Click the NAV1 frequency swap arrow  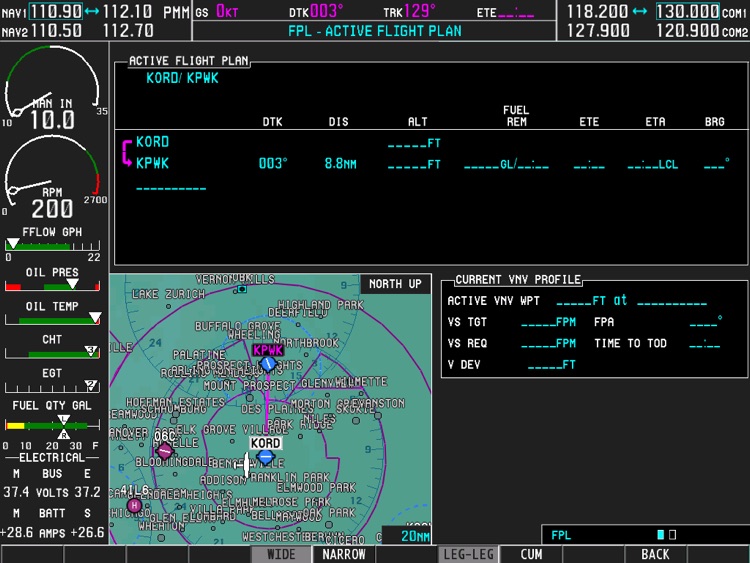[92, 11]
